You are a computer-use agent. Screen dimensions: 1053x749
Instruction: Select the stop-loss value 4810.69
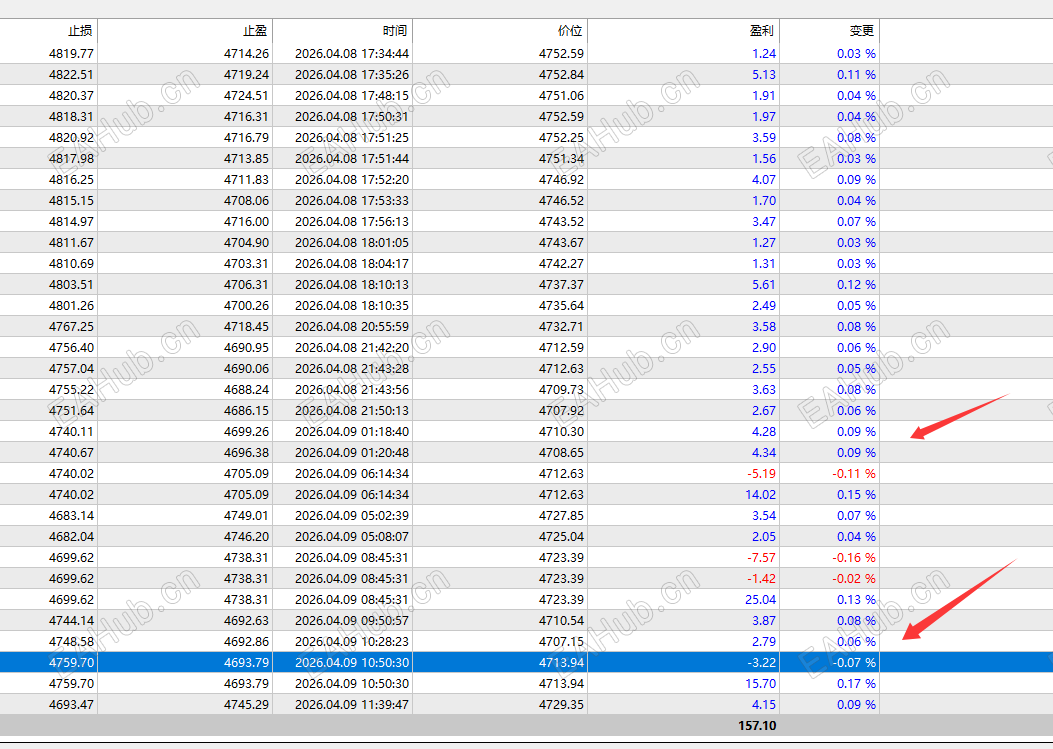click(71, 263)
